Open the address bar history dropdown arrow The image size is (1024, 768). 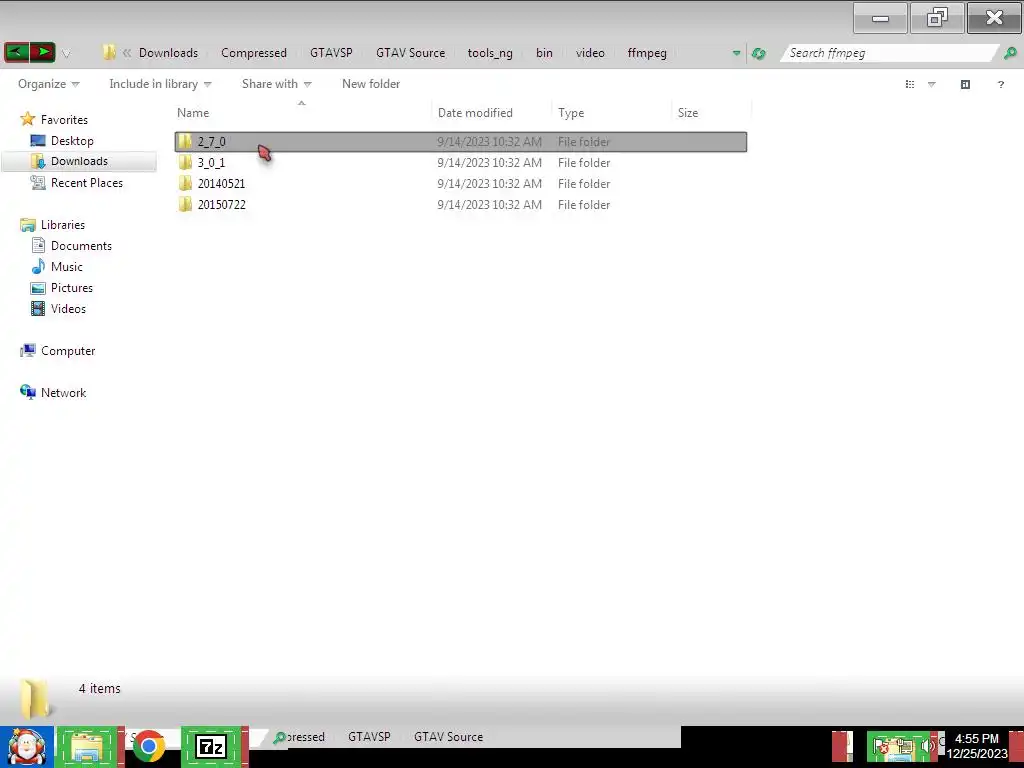(x=736, y=54)
